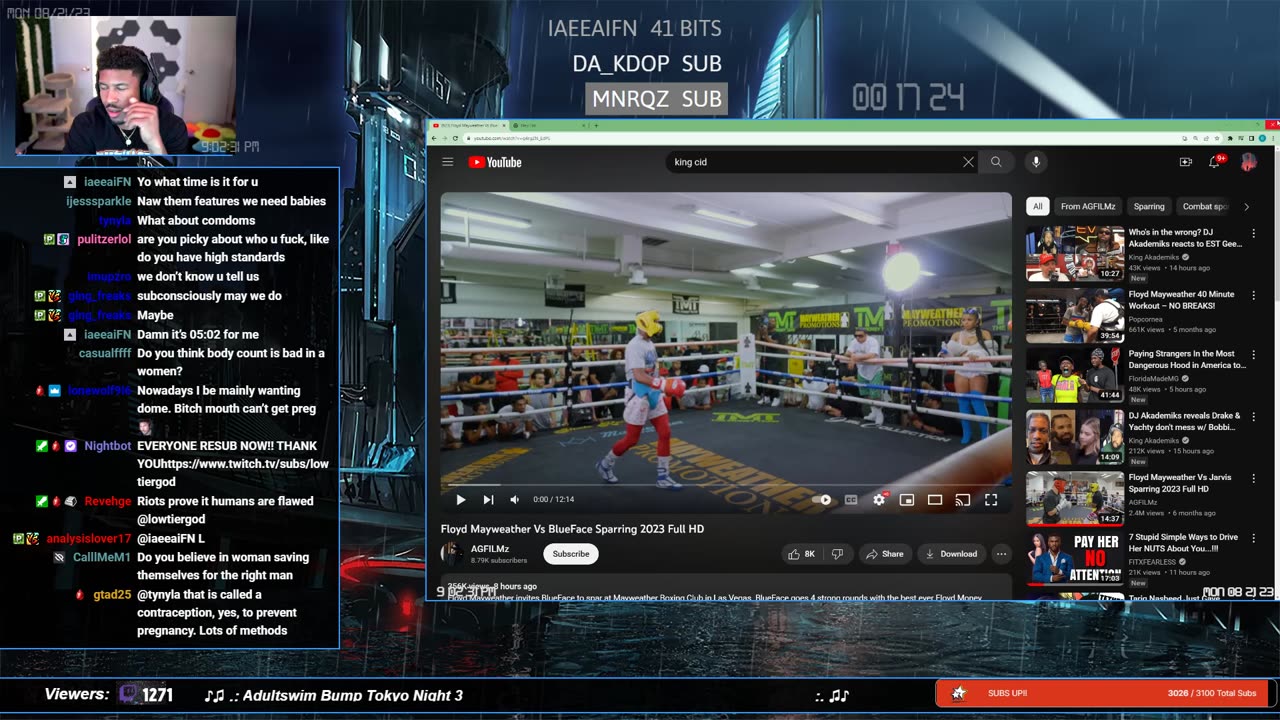Screen dimensions: 1280x720
Task: Open options menu for DJ Akademiks Drake video
Action: pos(1253,416)
